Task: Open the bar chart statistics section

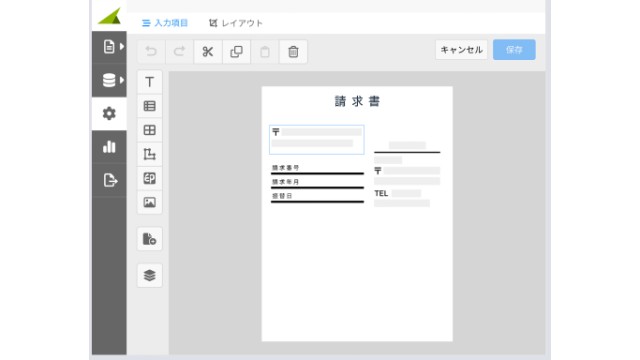Action: pos(109,147)
